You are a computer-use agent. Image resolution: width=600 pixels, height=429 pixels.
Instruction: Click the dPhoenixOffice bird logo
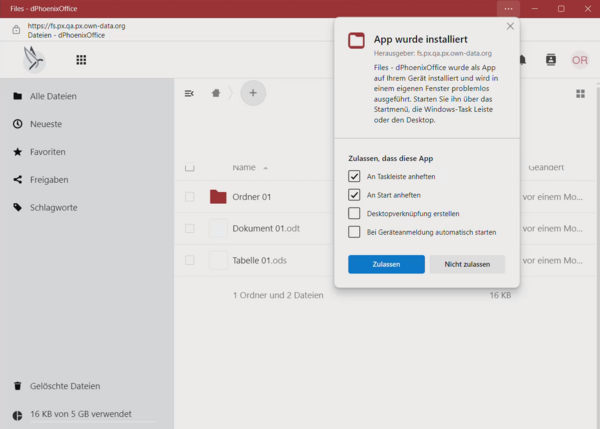point(34,59)
